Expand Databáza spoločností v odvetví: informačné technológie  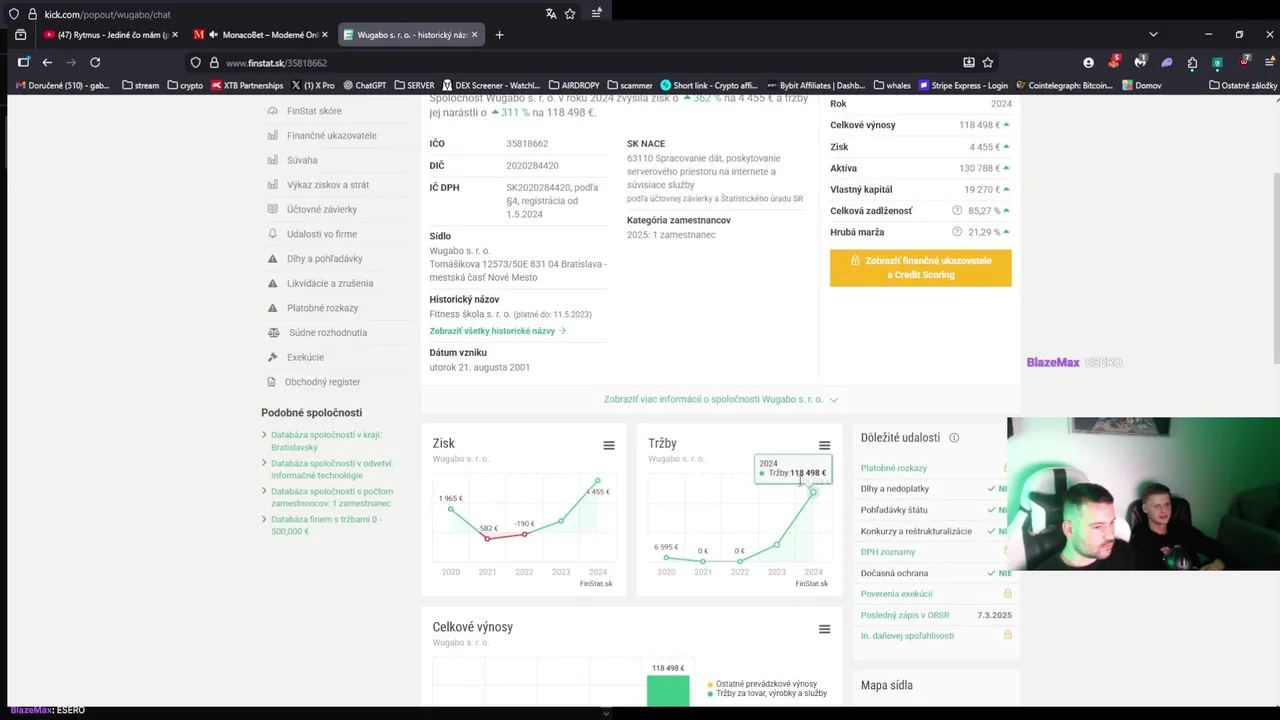(331, 469)
